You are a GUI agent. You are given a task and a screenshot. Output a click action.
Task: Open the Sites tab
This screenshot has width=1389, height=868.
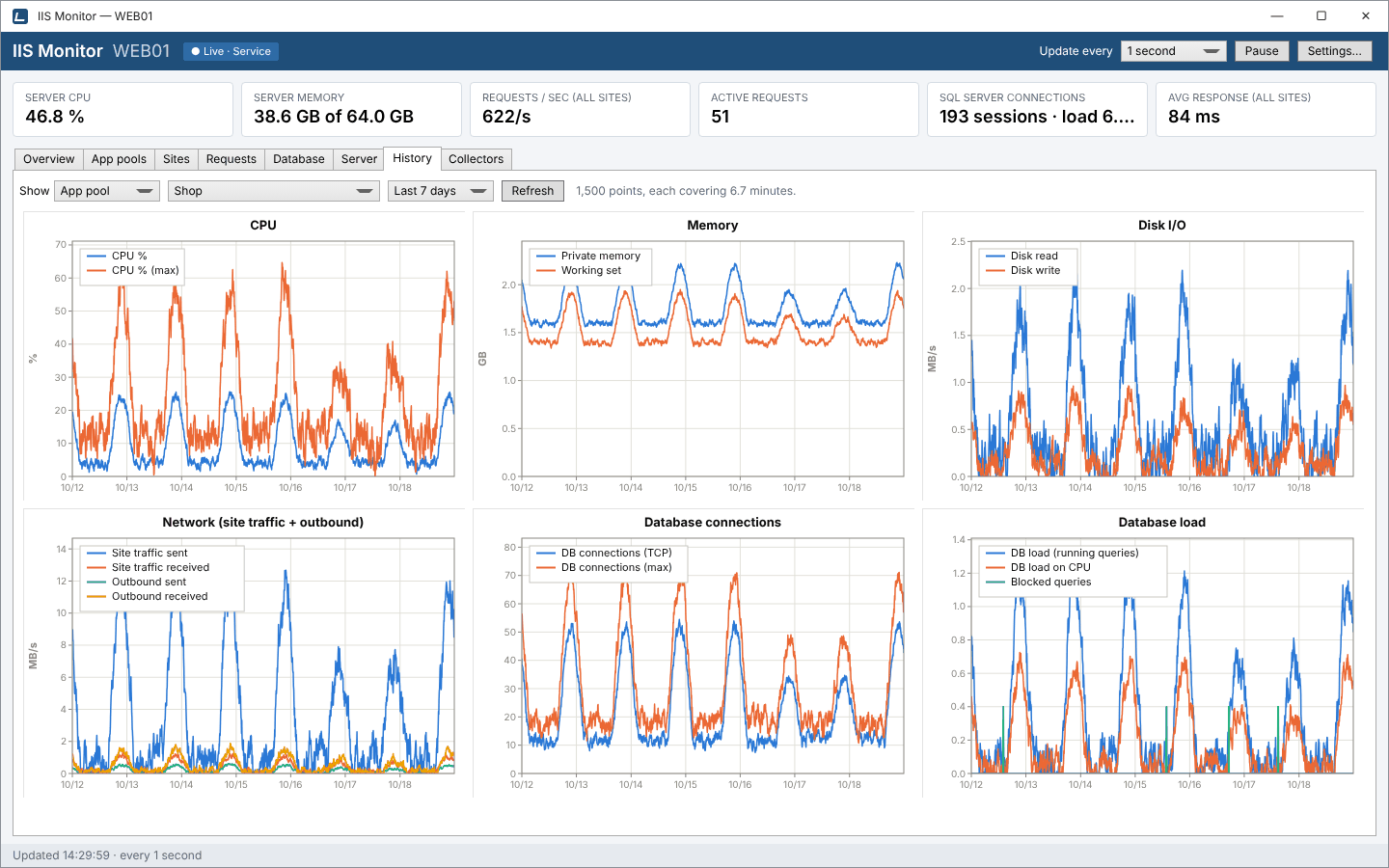pos(177,159)
